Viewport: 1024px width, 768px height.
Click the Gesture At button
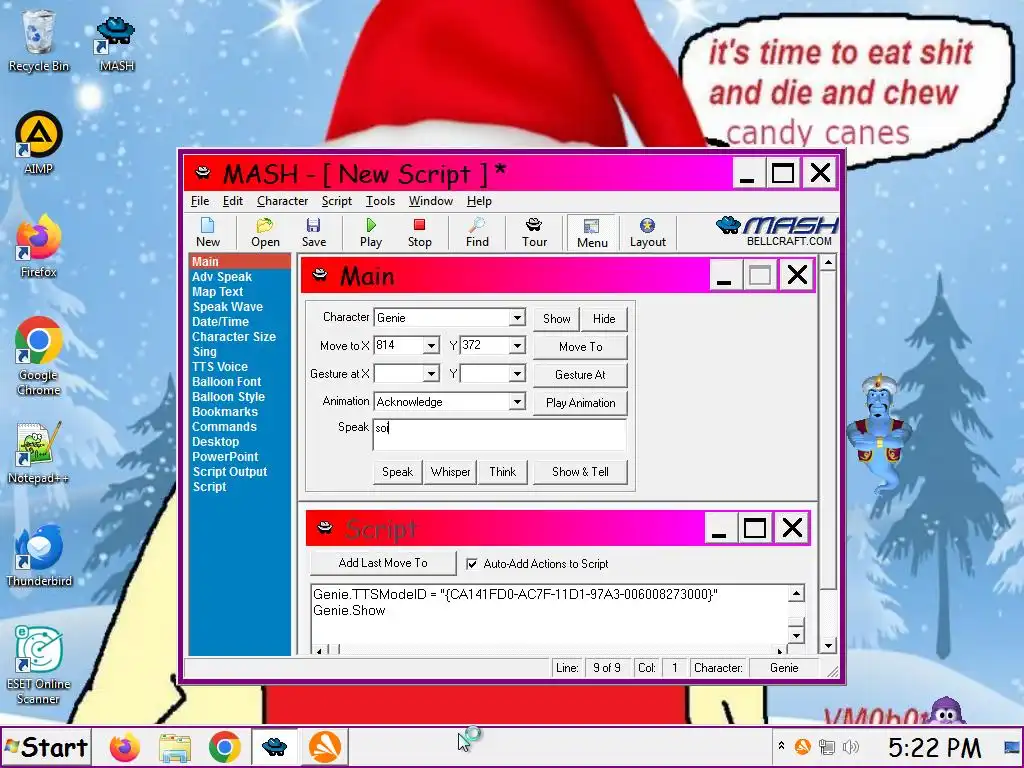pos(581,375)
